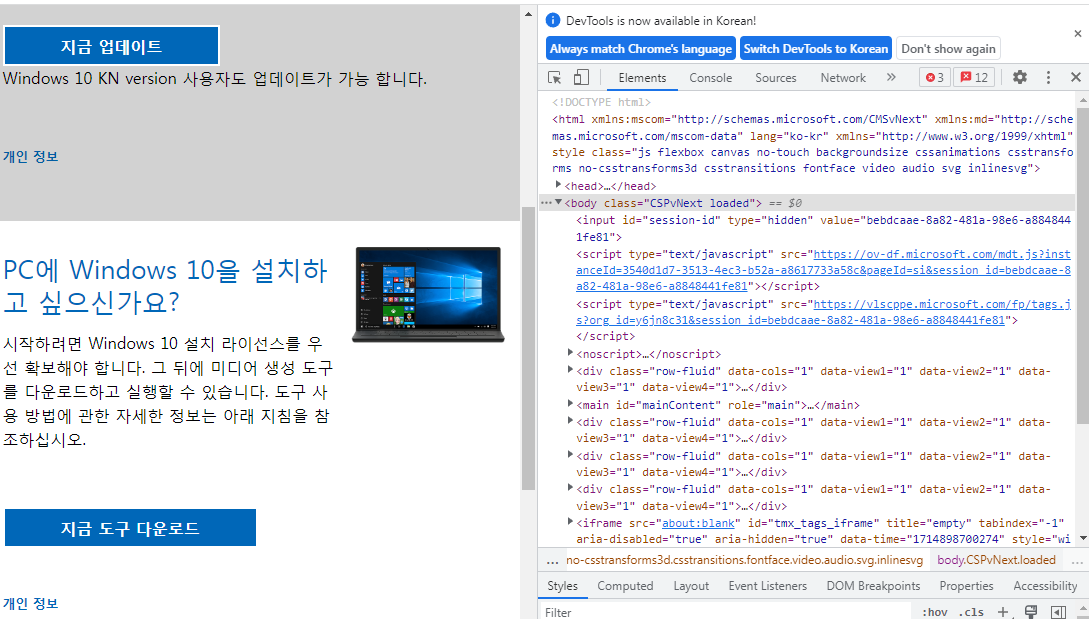Select the html breadcrumb ending in inlinesvg
The image size is (1089, 619).
[745, 560]
